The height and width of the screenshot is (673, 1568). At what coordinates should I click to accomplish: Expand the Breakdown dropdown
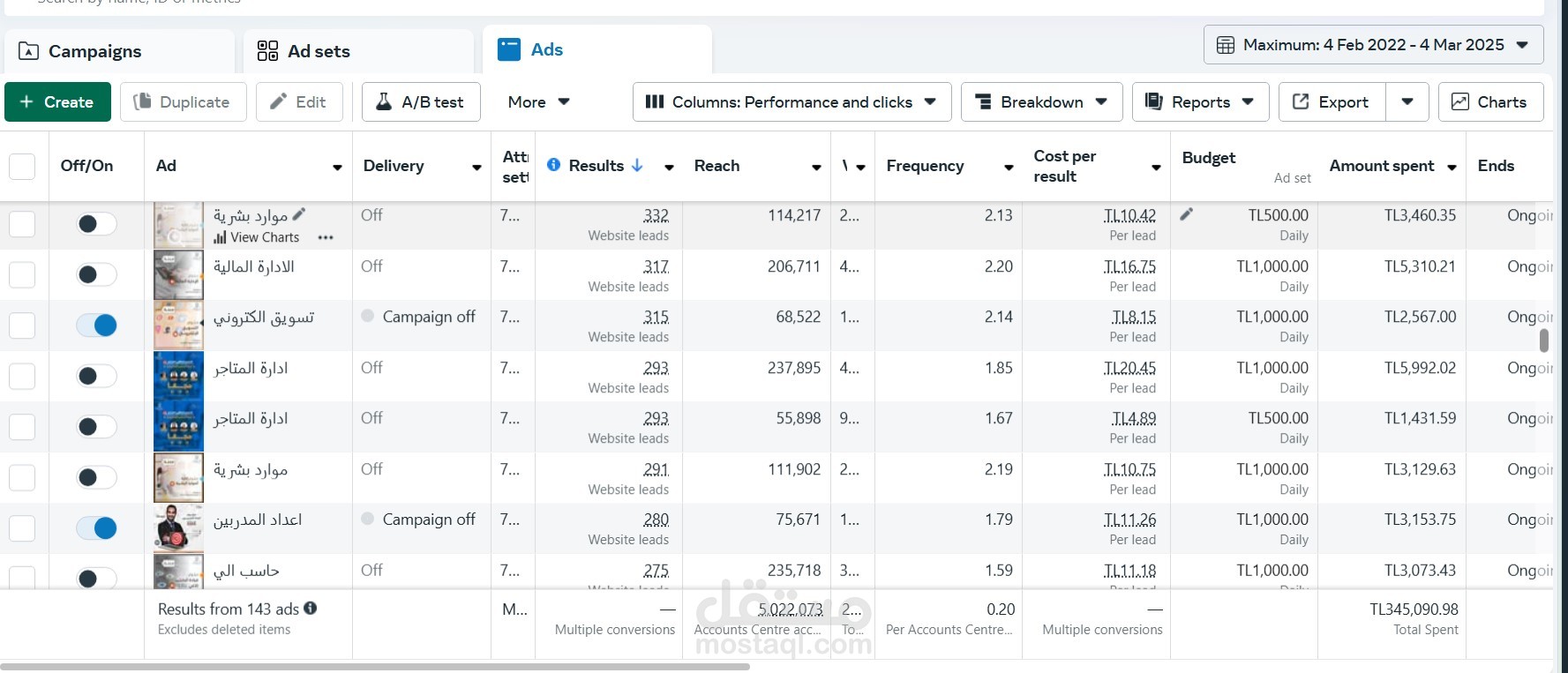[x=1041, y=102]
